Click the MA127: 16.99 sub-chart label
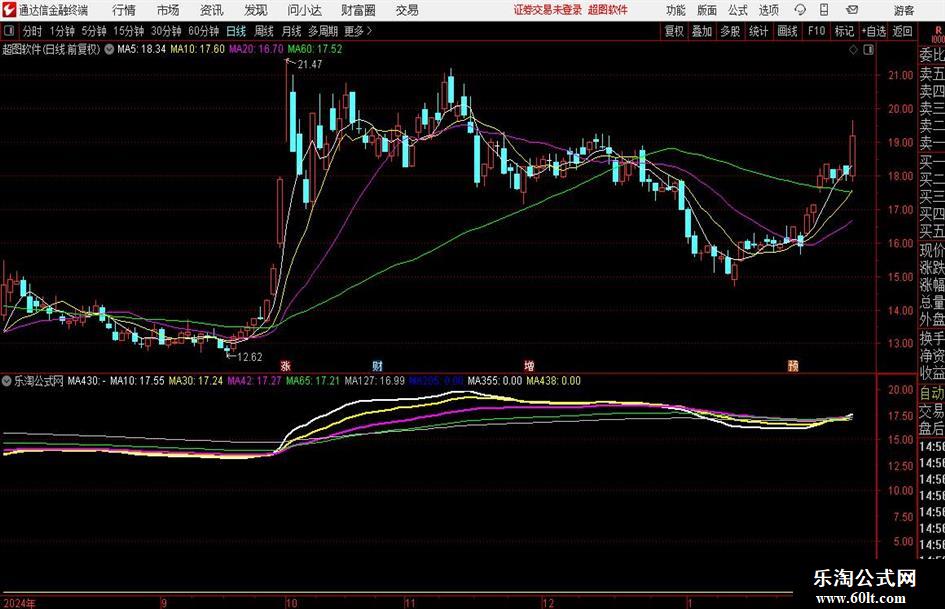 pos(375,381)
